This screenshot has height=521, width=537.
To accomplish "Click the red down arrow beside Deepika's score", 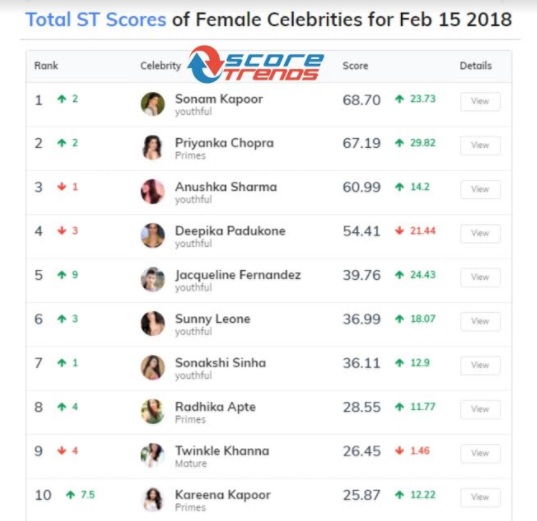I will point(399,231).
